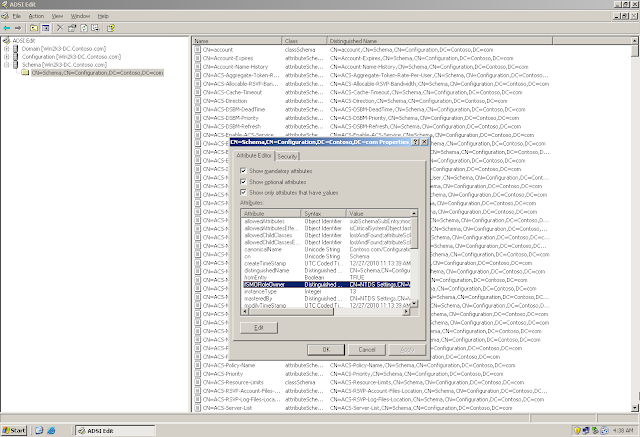This screenshot has width=640, height=437.
Task: Click the Schema naming context server icon
Action: [x=16, y=65]
